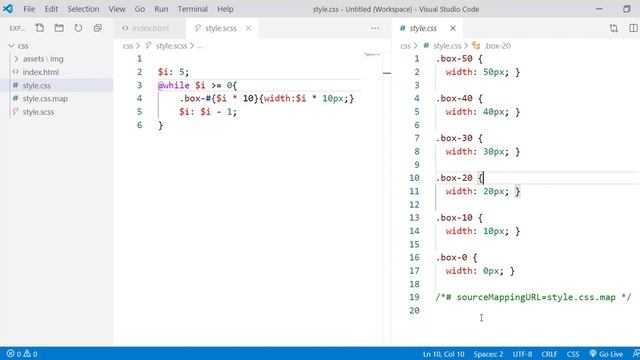640x360 pixels.
Task: Open the File menu
Action: pos(29,9)
